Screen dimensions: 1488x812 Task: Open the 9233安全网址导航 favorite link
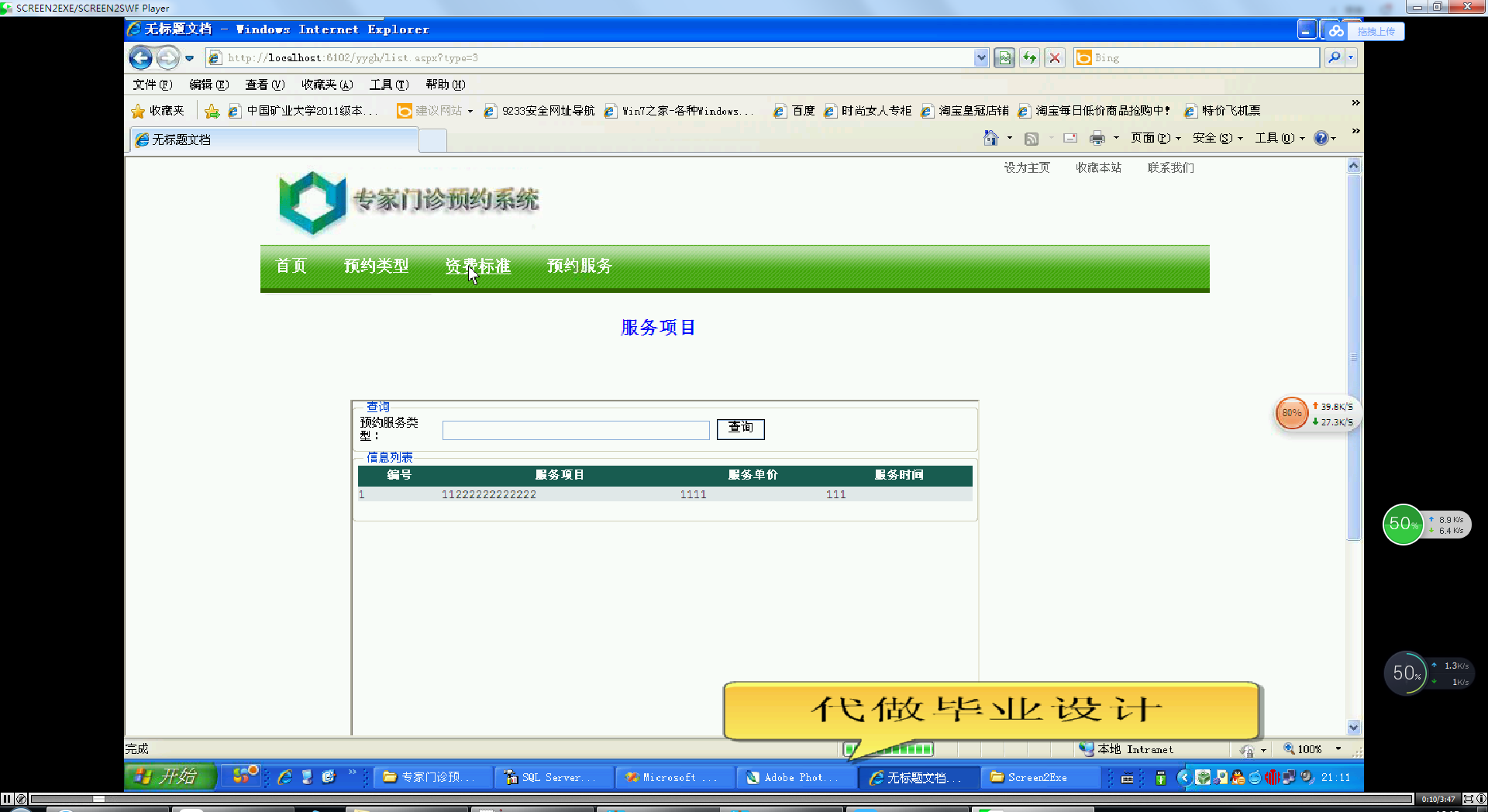tap(539, 111)
